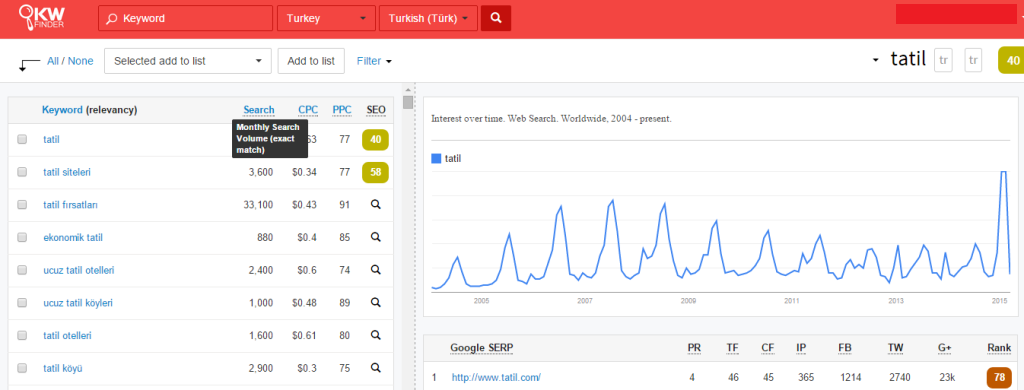Open the ucuz tatil otelleri keyword link
Screen dimensions: 1024x390
pos(78,270)
